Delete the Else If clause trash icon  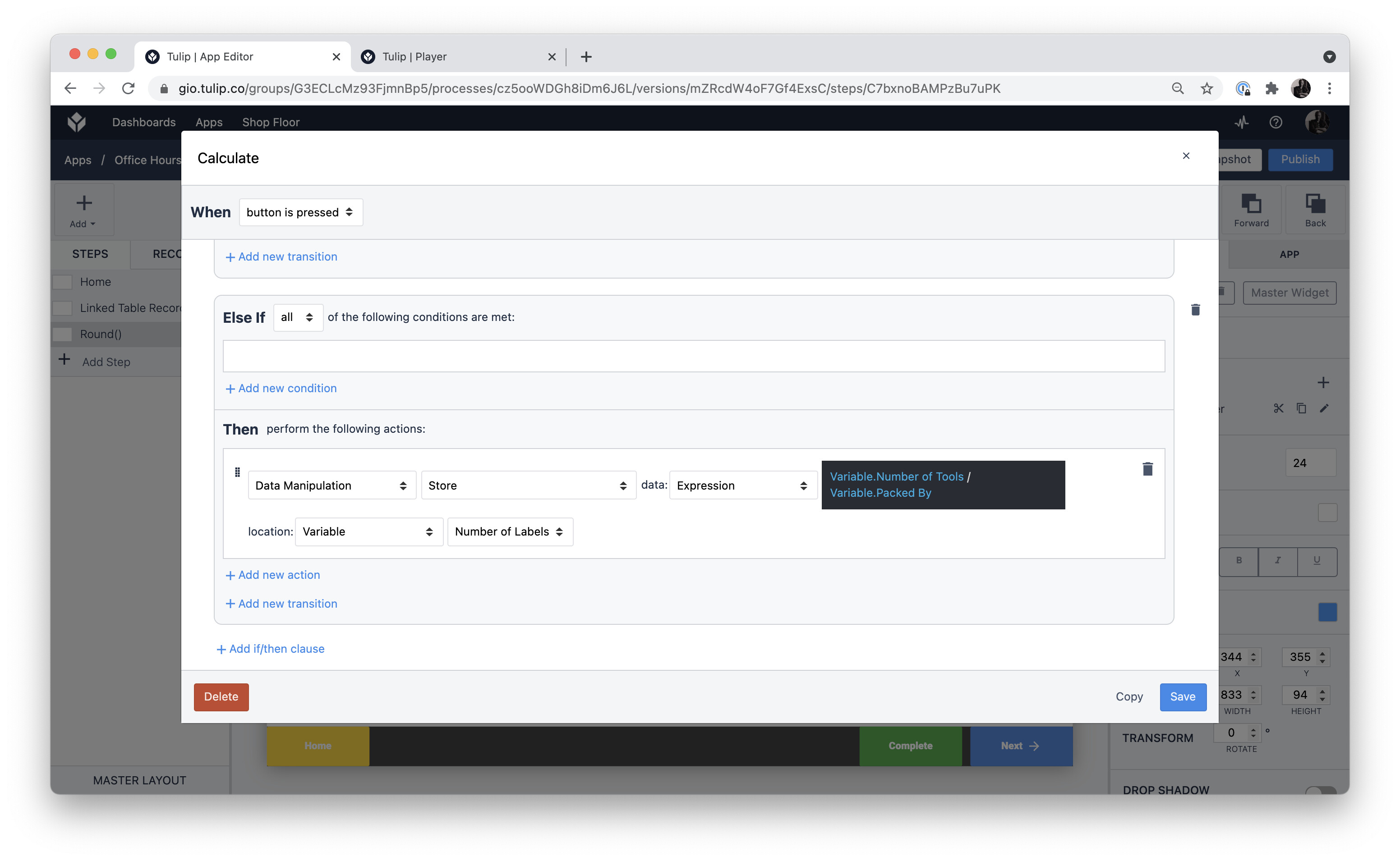pyautogui.click(x=1196, y=310)
